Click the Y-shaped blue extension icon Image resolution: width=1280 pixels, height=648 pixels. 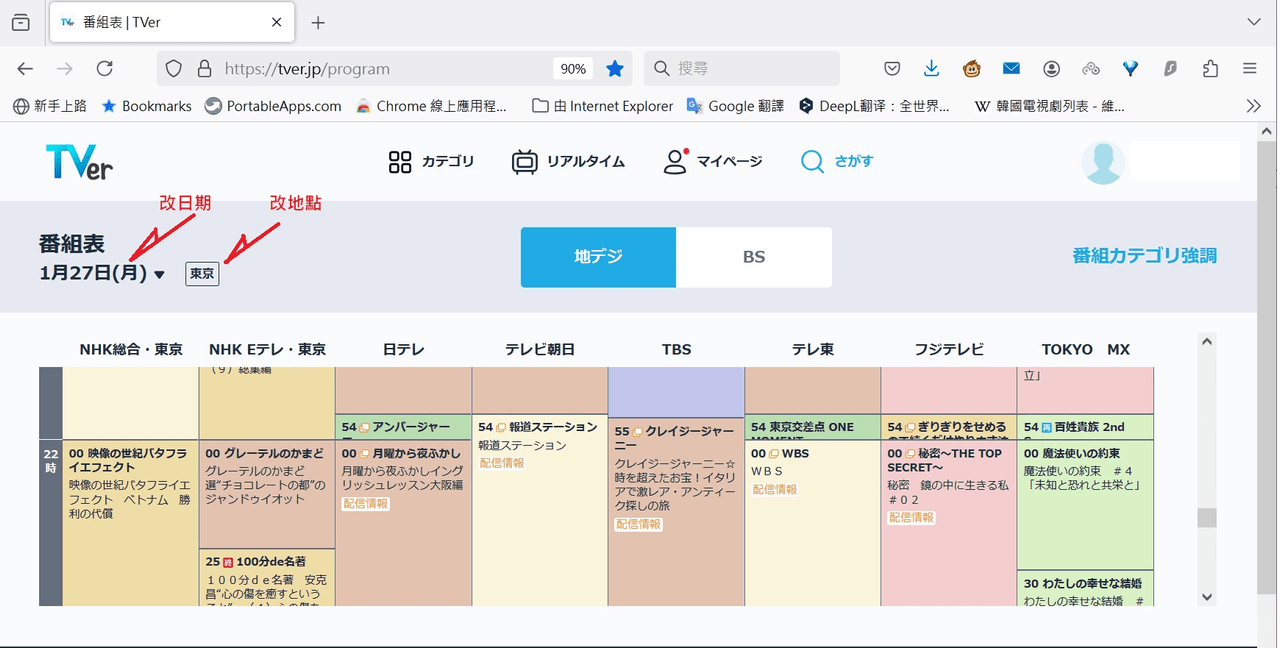pyautogui.click(x=1131, y=69)
